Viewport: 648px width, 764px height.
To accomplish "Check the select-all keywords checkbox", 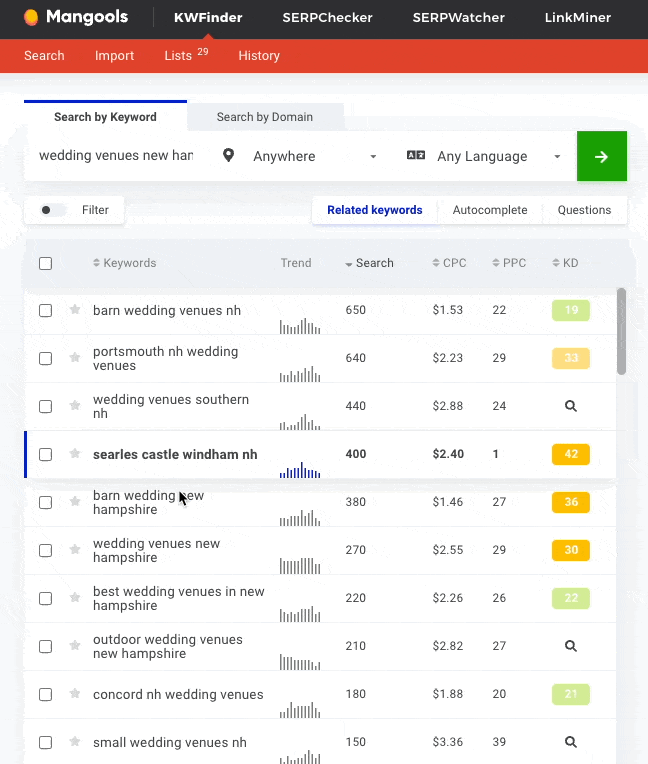I will (x=45, y=264).
